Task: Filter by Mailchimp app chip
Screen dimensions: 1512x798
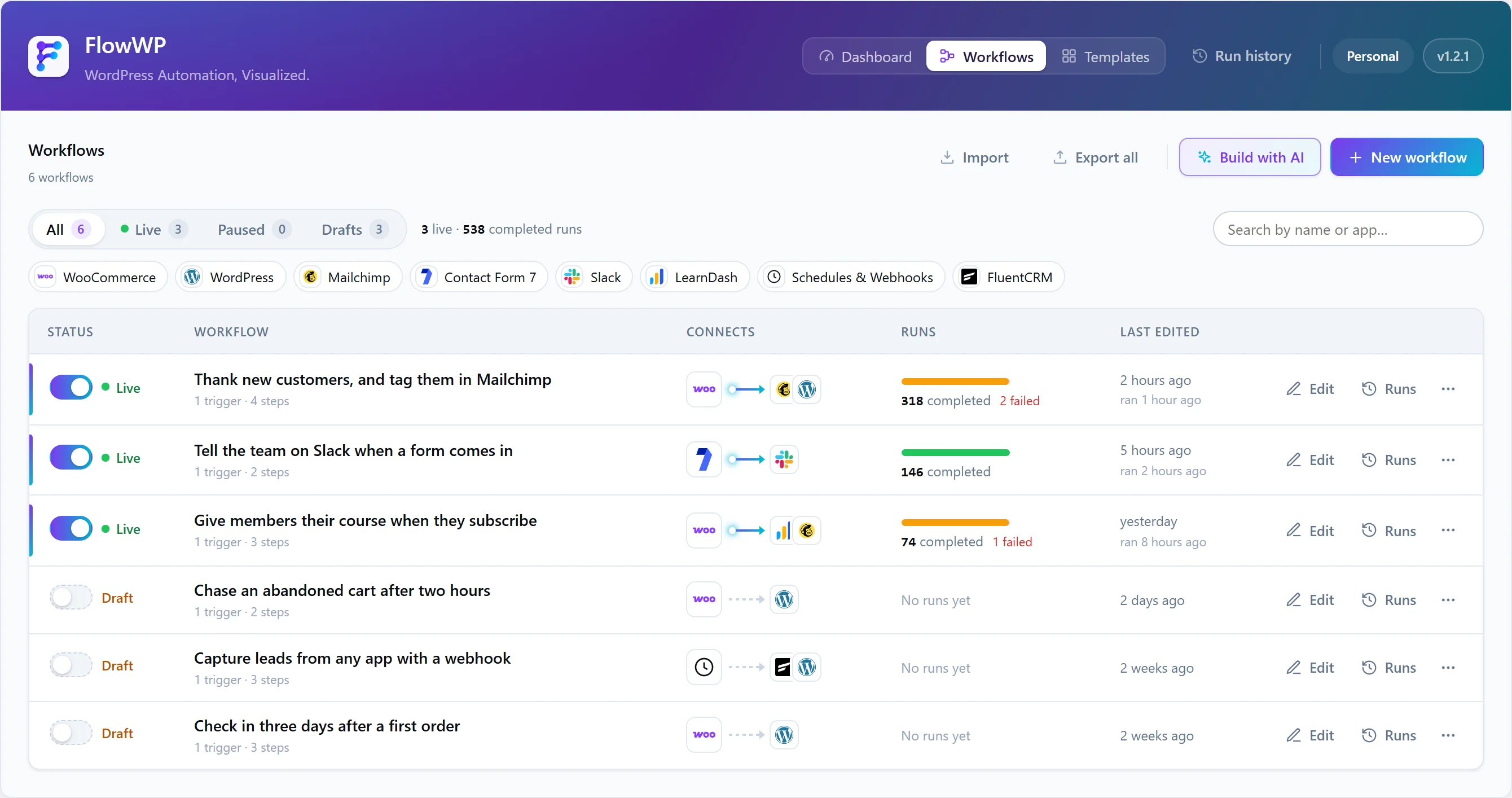Action: (348, 277)
